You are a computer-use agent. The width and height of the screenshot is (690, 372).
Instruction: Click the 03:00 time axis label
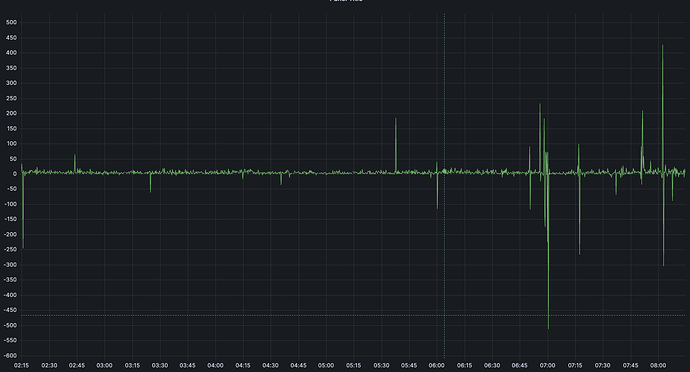(x=105, y=365)
